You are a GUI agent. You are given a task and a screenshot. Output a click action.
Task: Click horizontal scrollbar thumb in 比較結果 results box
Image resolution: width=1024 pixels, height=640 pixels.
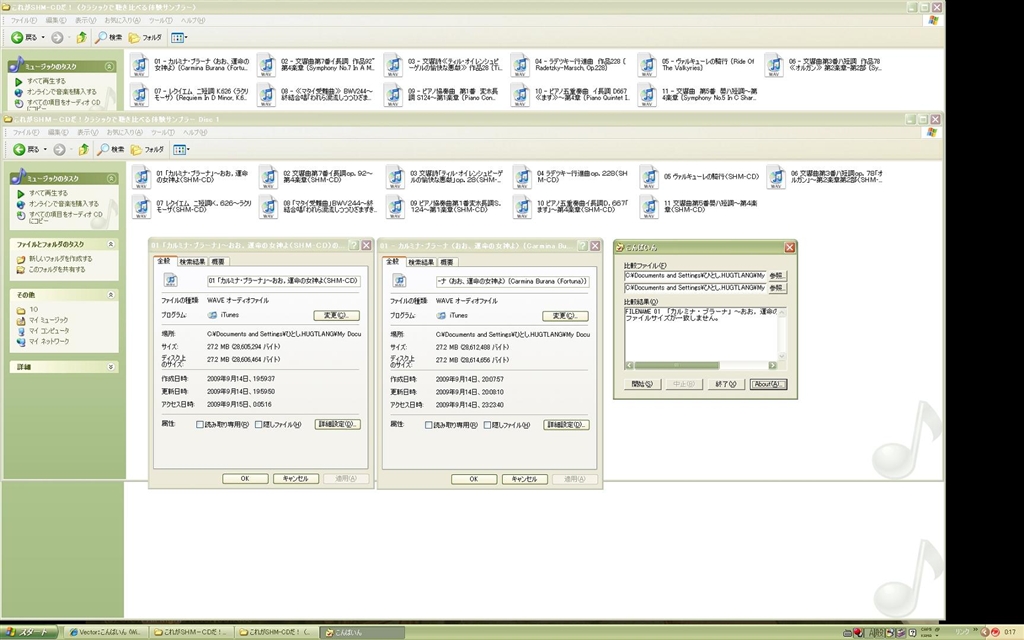[676, 366]
